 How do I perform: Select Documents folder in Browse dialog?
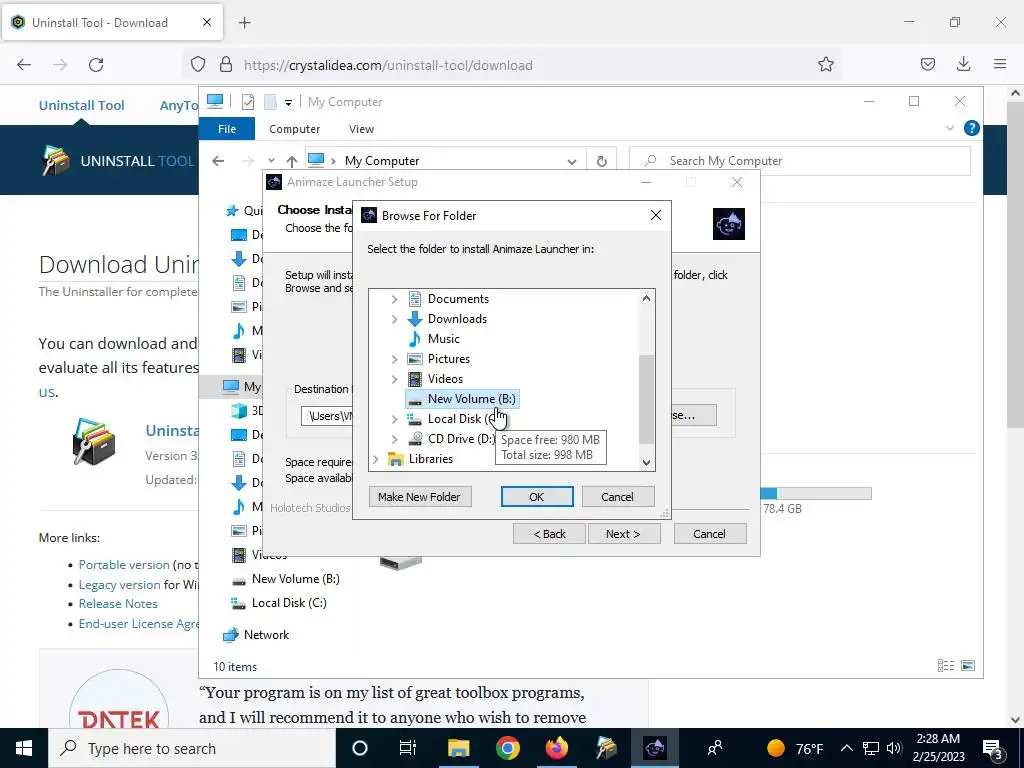pos(458,299)
